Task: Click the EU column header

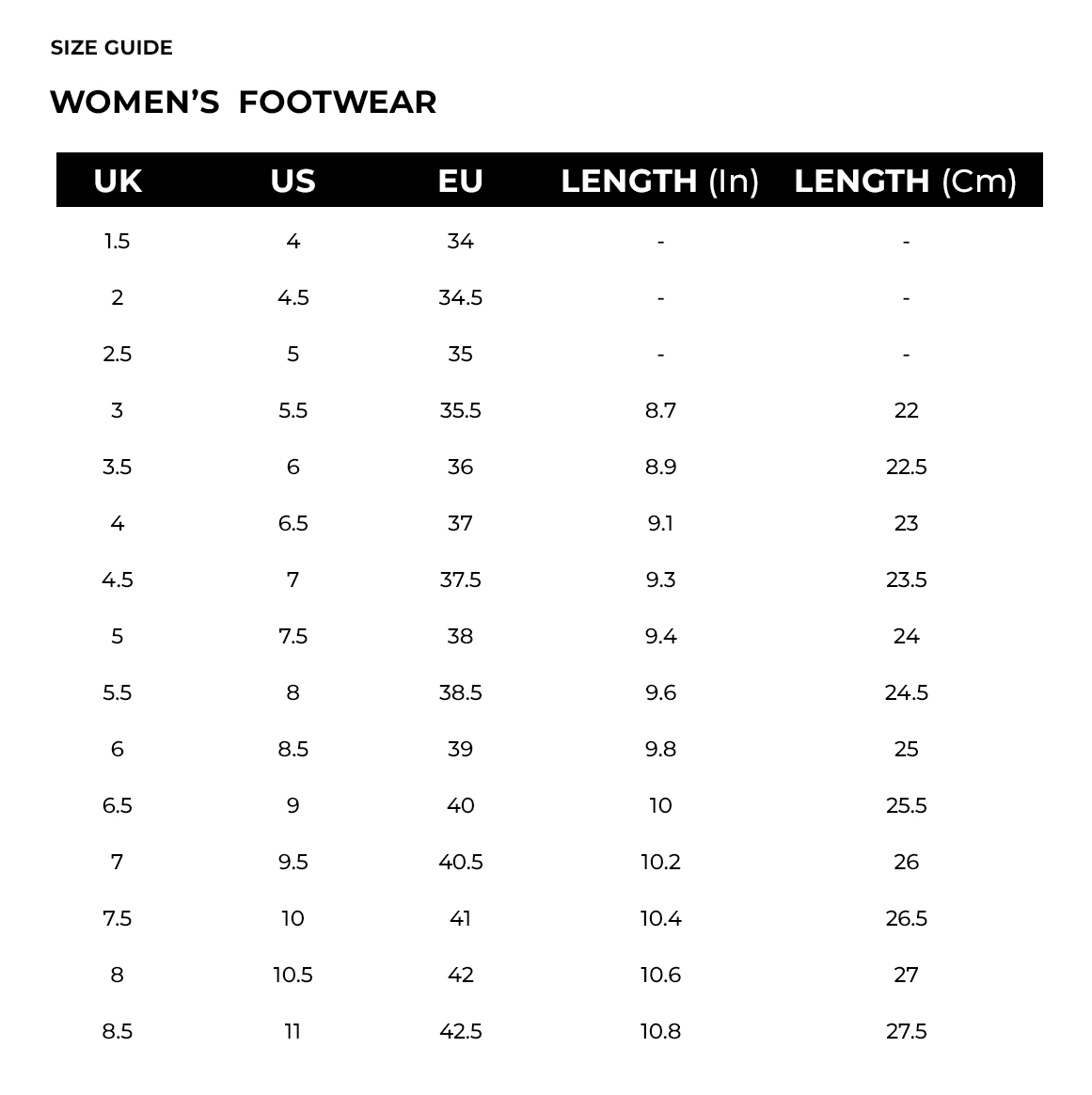Action: [460, 181]
